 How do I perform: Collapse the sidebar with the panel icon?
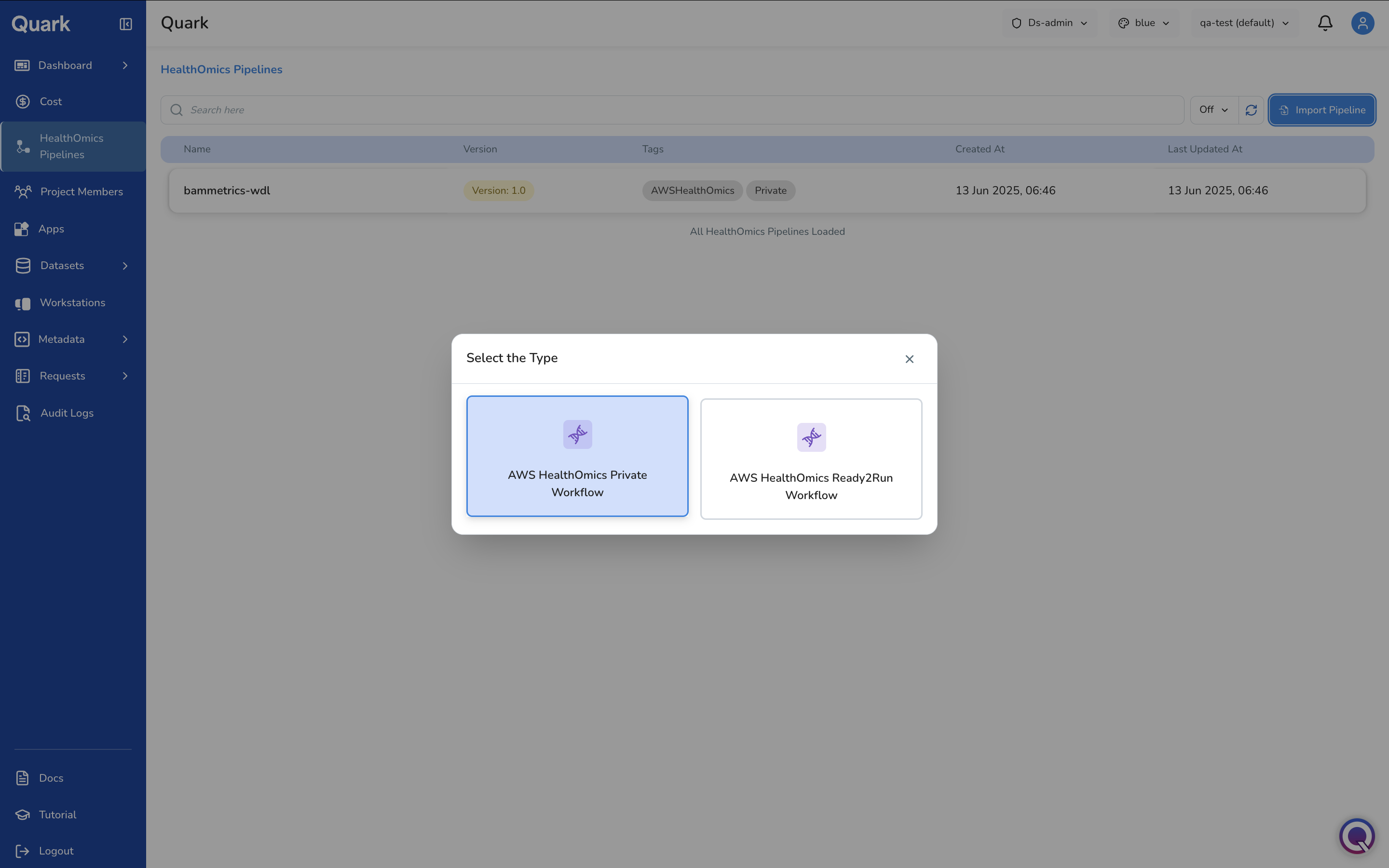click(126, 24)
